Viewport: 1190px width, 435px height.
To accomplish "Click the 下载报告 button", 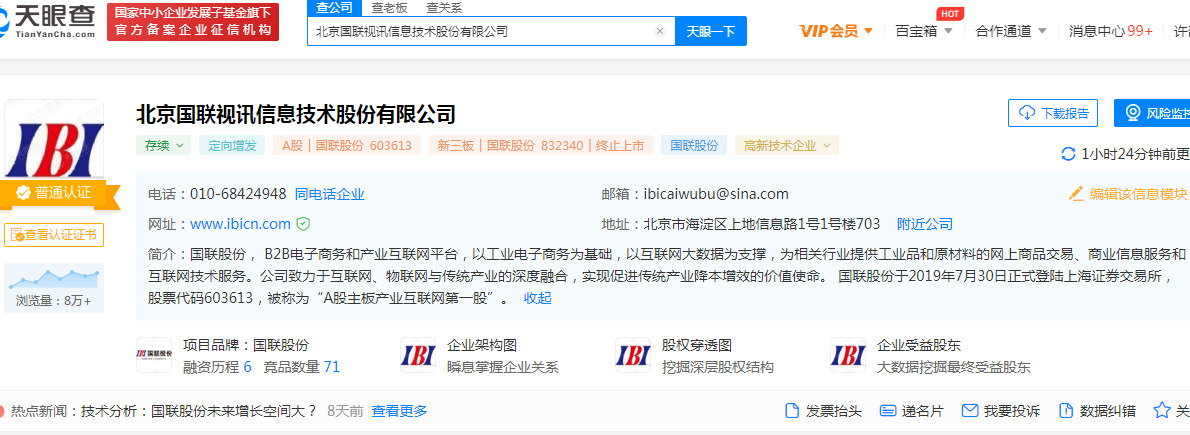I will point(1054,113).
